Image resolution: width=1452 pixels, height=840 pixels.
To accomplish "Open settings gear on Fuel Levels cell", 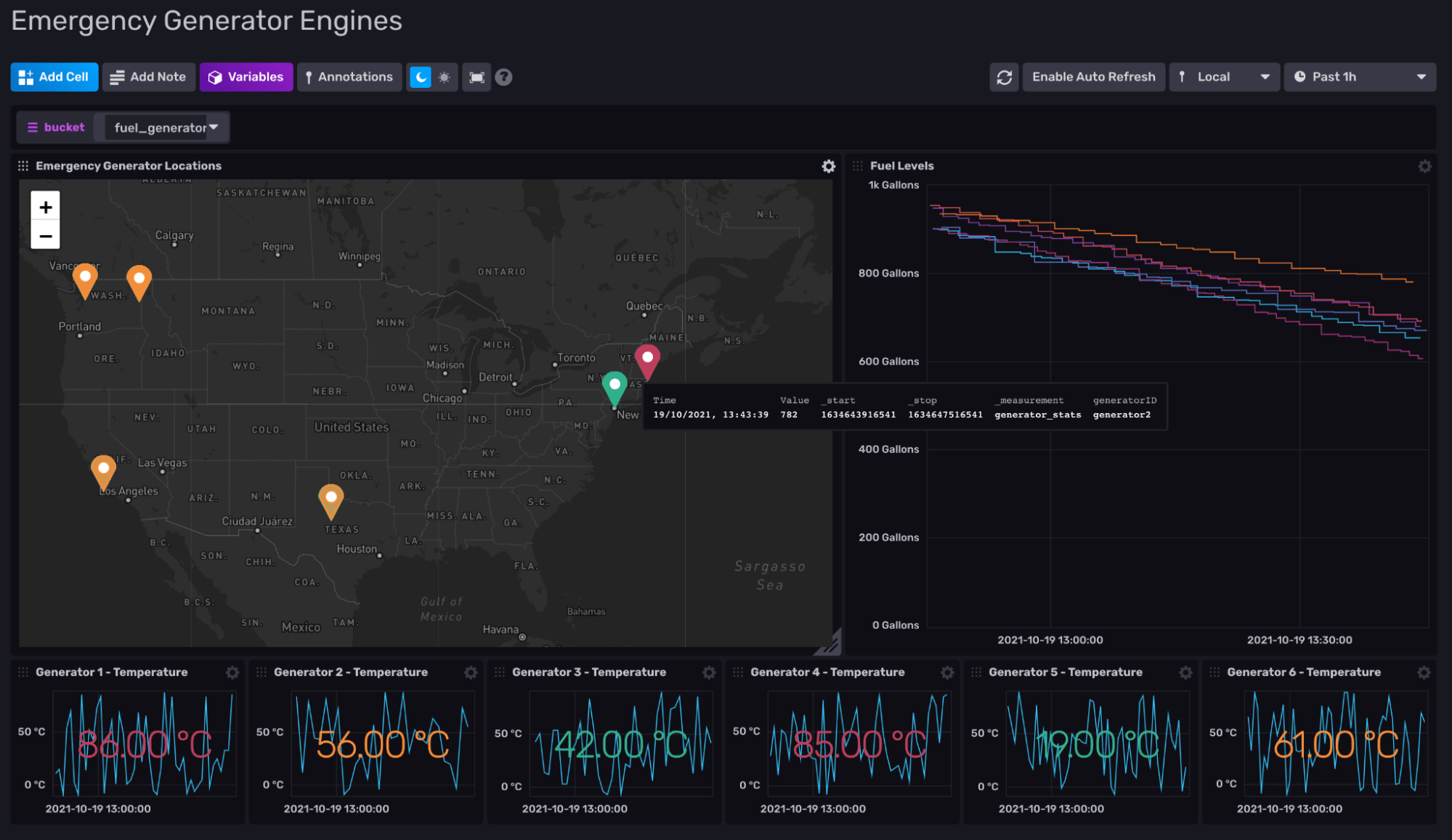I will (1424, 166).
